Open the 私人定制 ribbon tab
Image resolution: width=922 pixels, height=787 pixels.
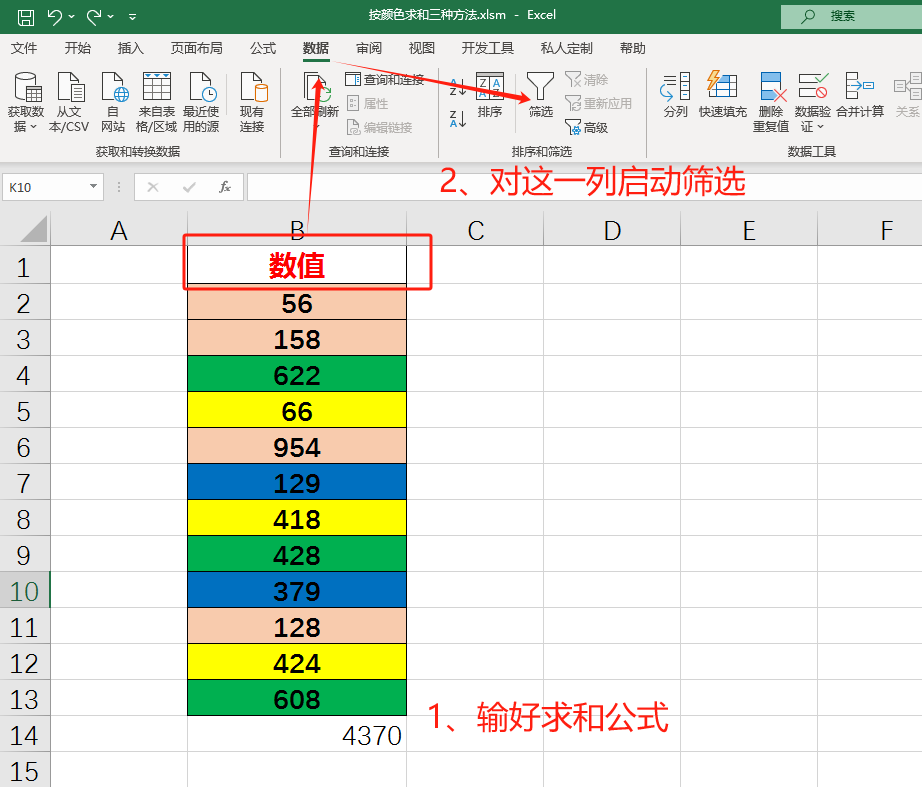tap(566, 48)
